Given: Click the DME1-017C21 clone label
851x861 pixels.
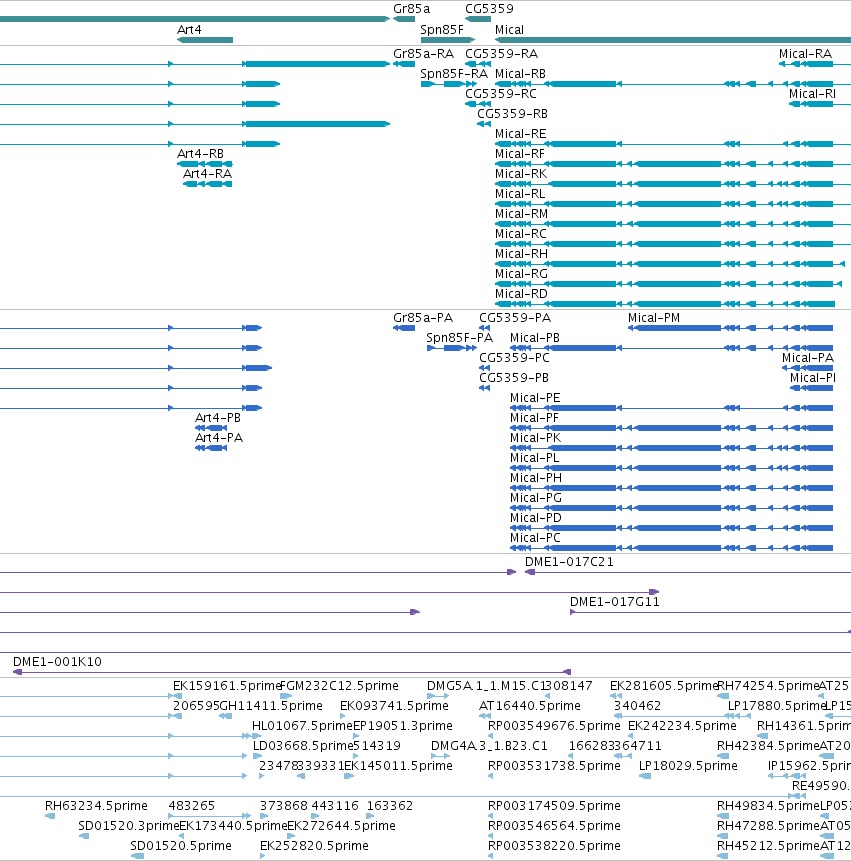Looking at the screenshot, I should pyautogui.click(x=569, y=562).
